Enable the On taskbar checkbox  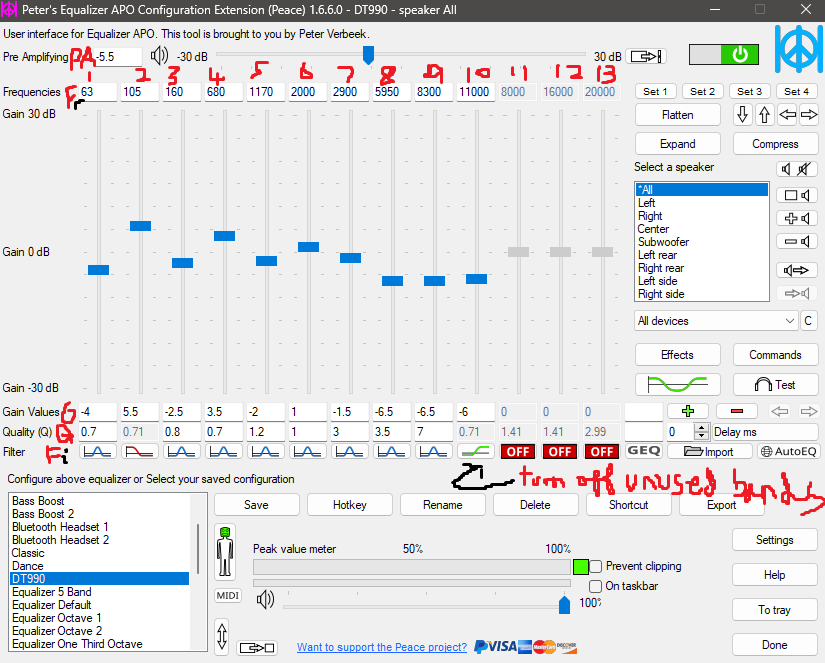[596, 586]
